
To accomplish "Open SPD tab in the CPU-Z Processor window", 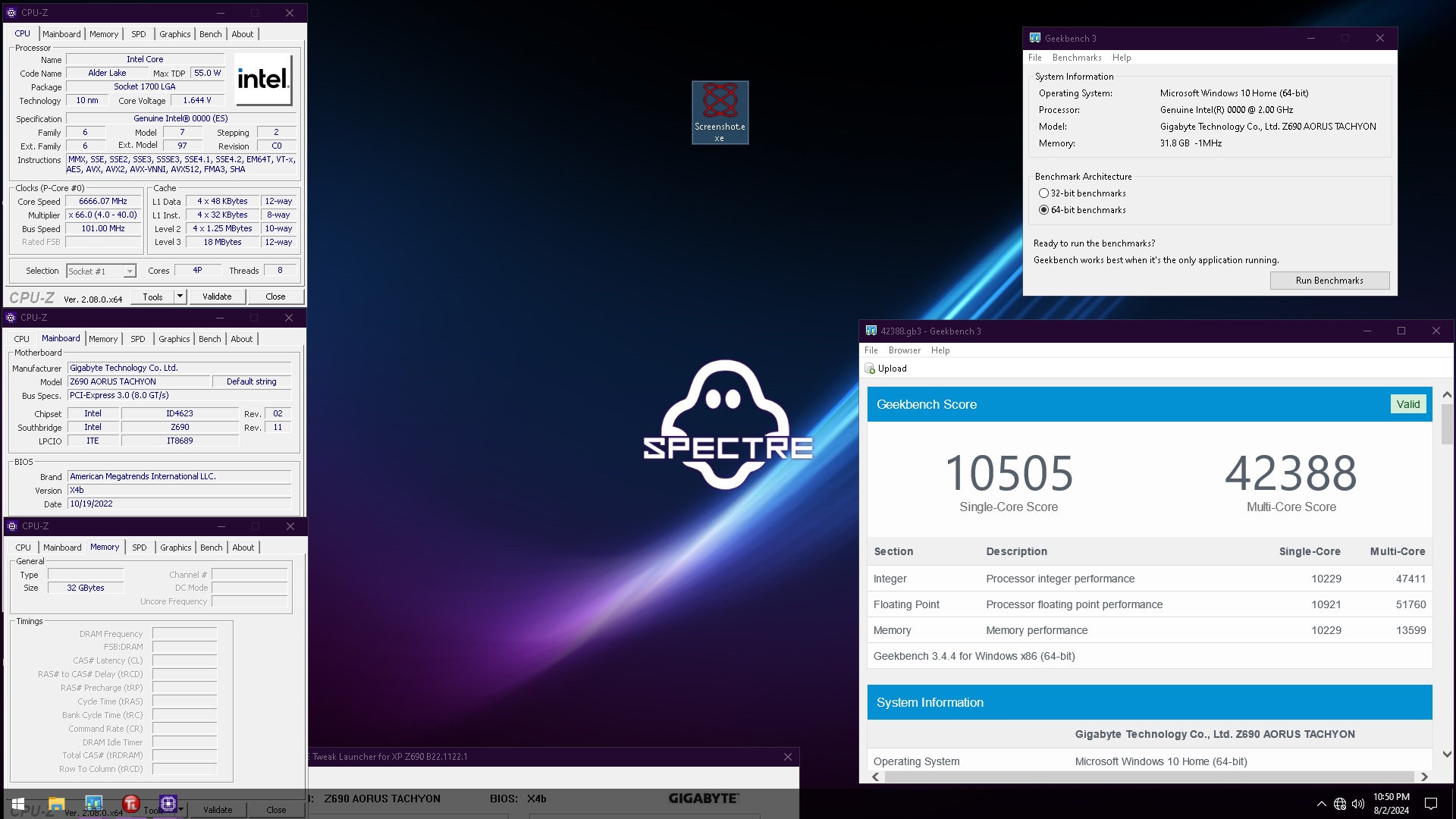I will 139,34.
